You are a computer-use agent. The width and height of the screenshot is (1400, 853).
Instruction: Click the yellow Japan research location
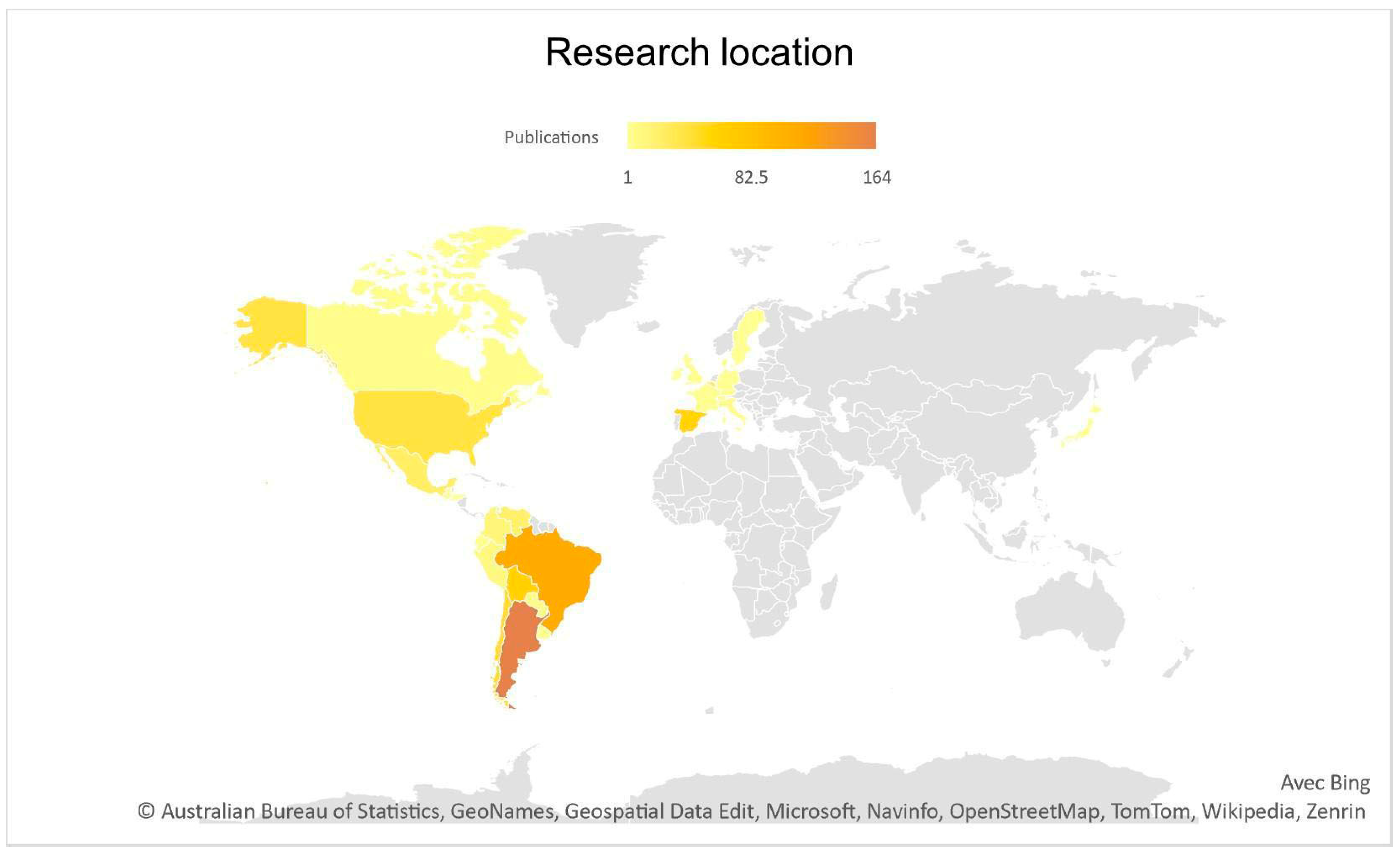pyautogui.click(x=1100, y=430)
